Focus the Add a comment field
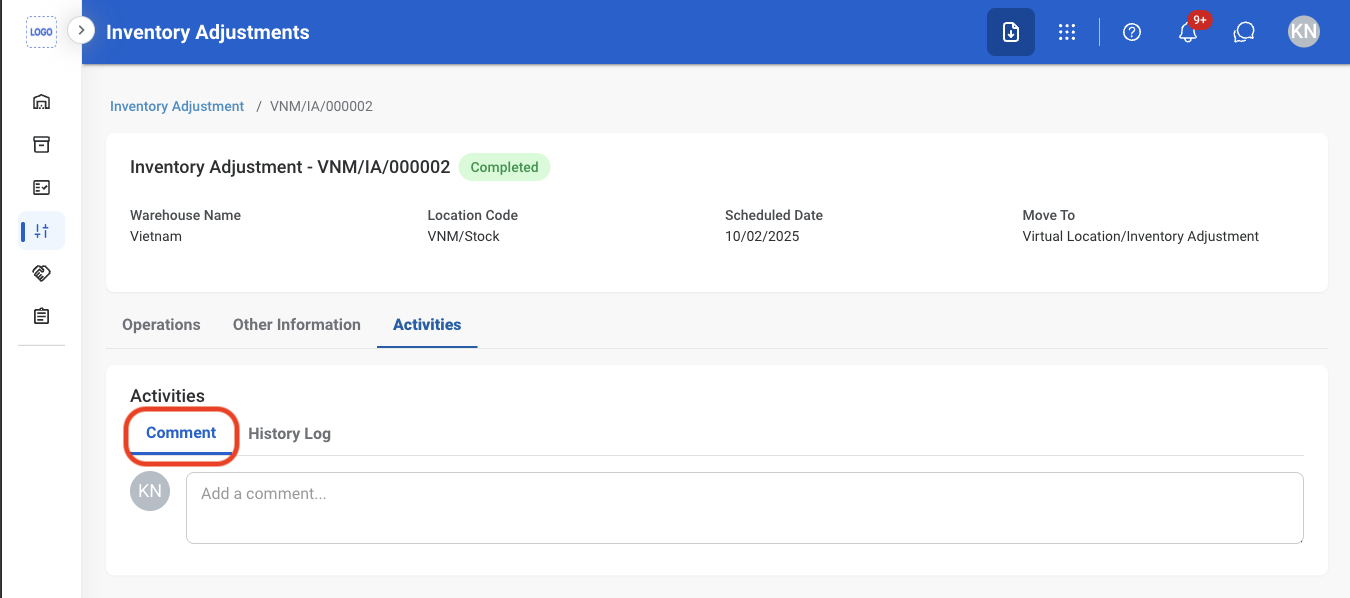This screenshot has height=598, width=1350. (745, 508)
